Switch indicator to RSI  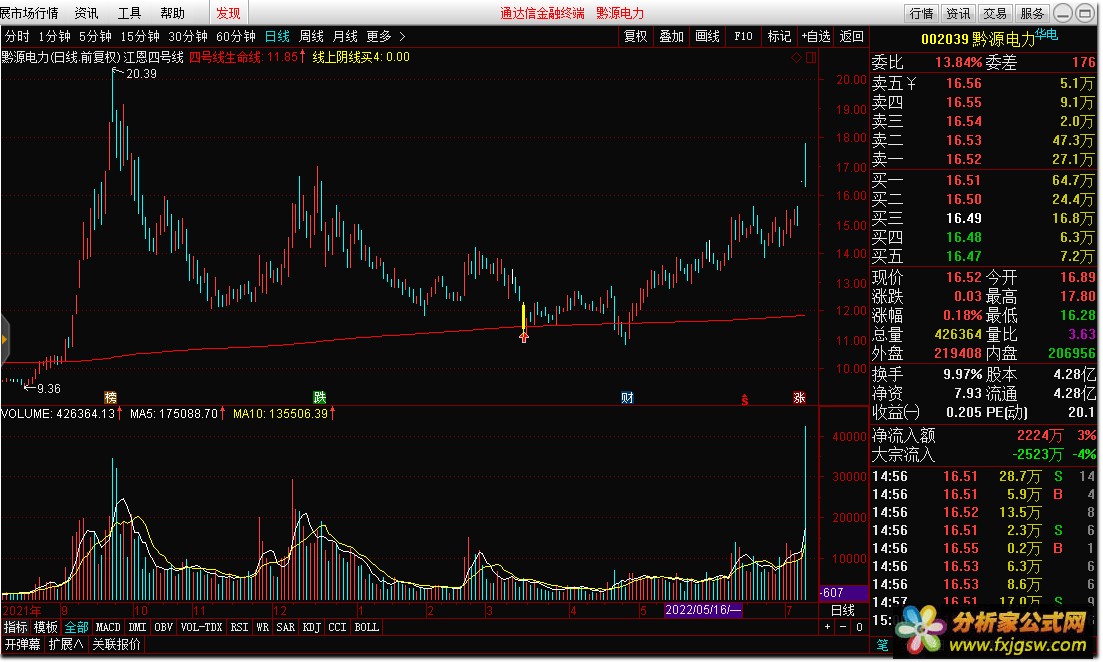[x=239, y=627]
